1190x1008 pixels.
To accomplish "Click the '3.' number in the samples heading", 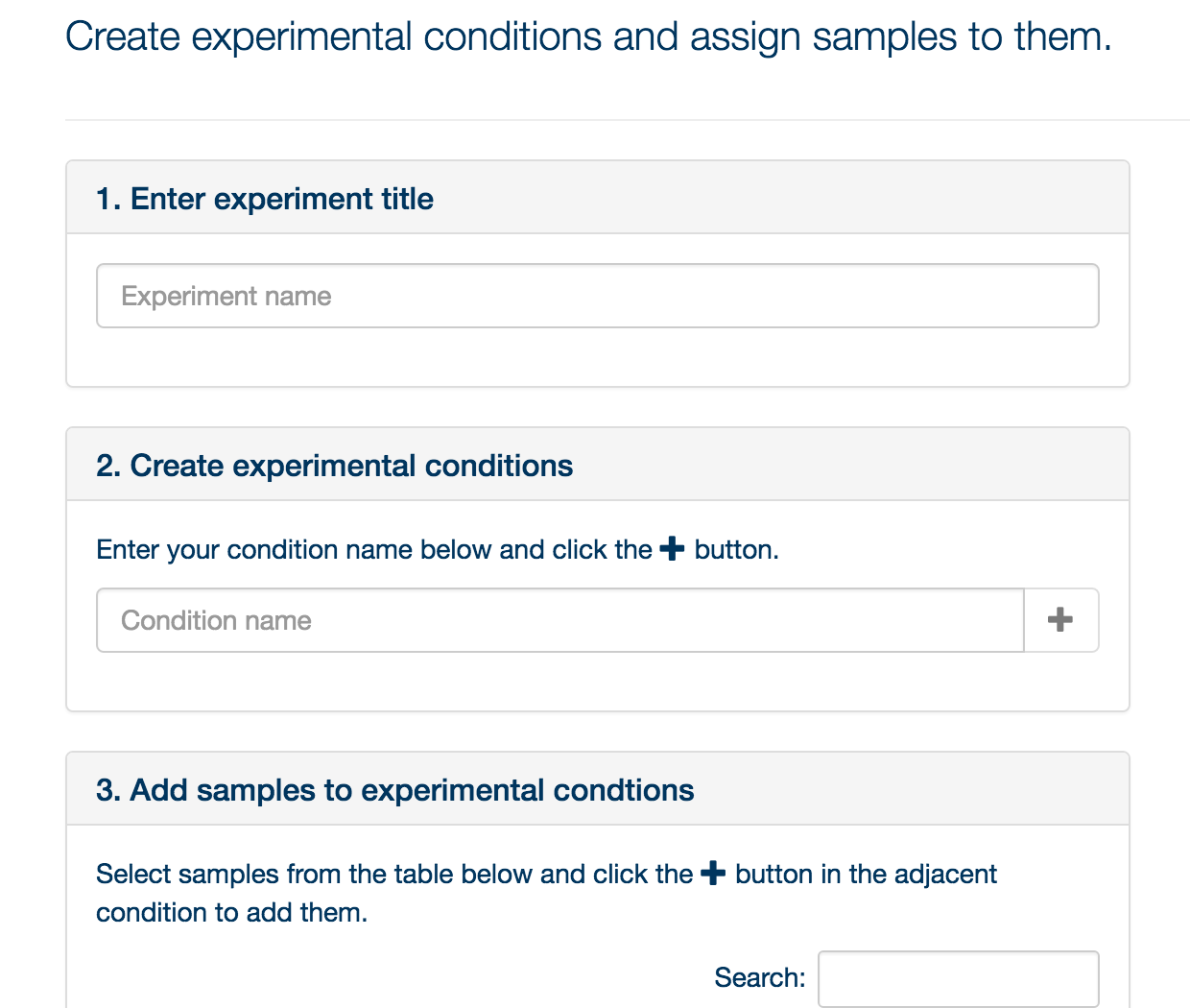I will [x=108, y=790].
